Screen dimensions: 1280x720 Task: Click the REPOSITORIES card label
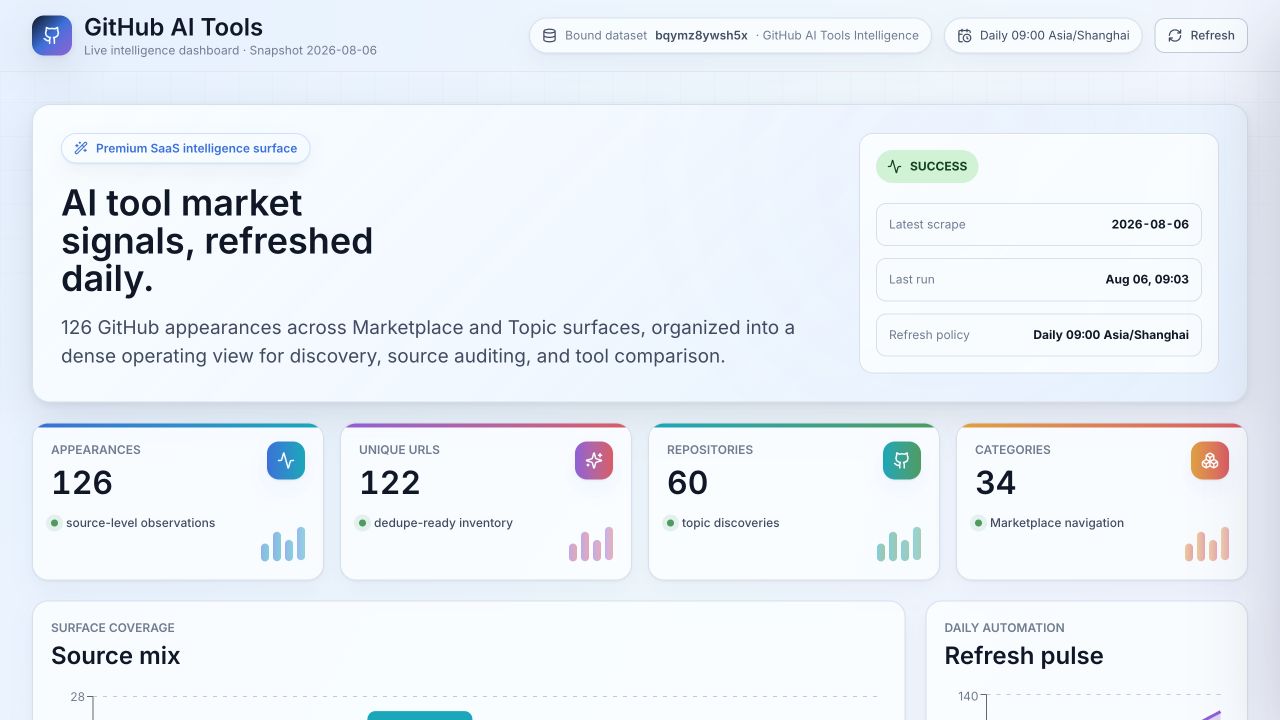point(710,450)
